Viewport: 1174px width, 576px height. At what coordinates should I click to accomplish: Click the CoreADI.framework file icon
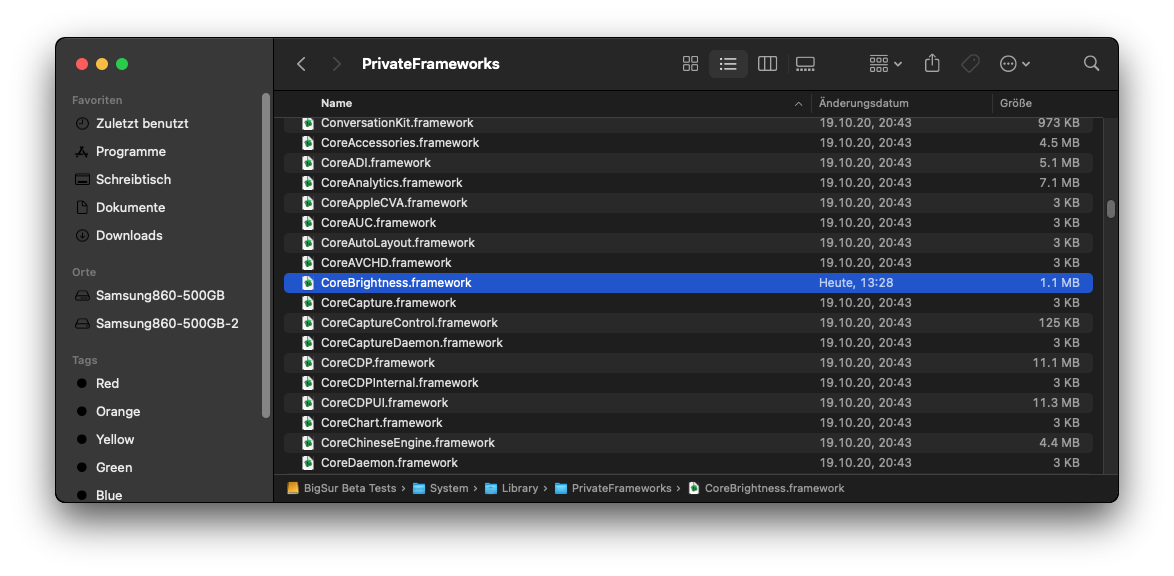tap(307, 163)
